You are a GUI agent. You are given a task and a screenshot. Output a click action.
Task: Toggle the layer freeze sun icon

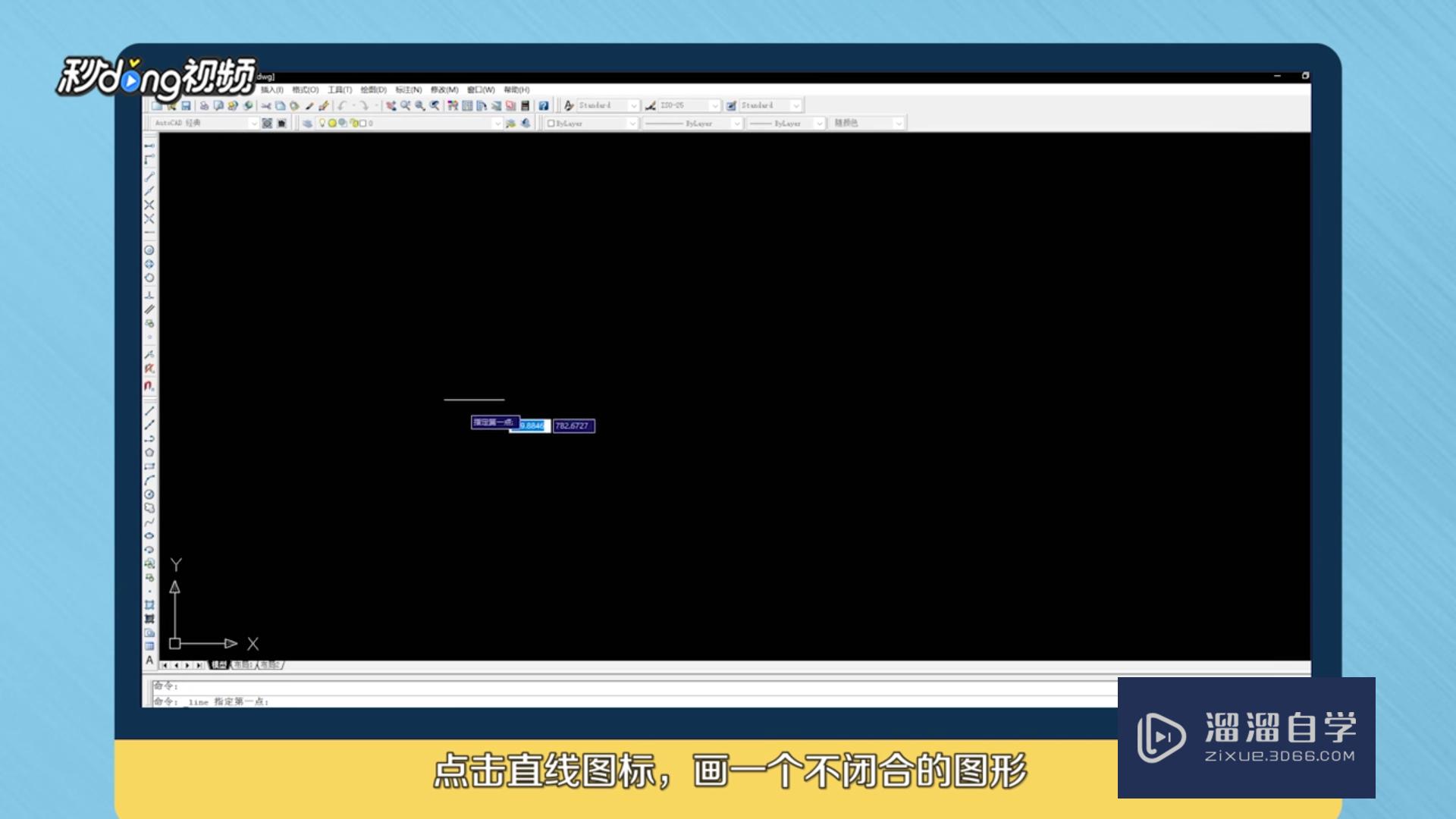point(331,123)
